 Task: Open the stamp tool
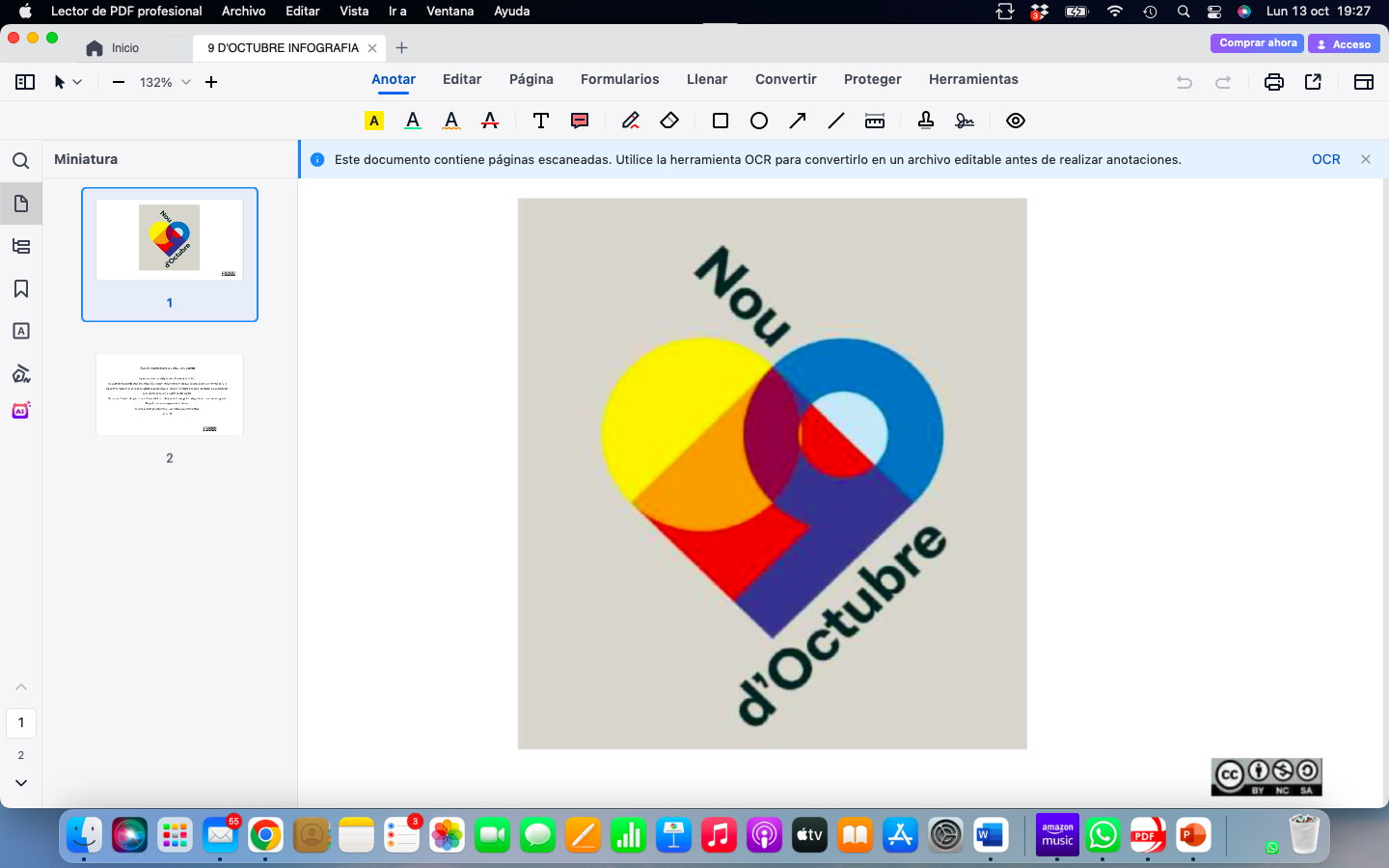(x=926, y=121)
